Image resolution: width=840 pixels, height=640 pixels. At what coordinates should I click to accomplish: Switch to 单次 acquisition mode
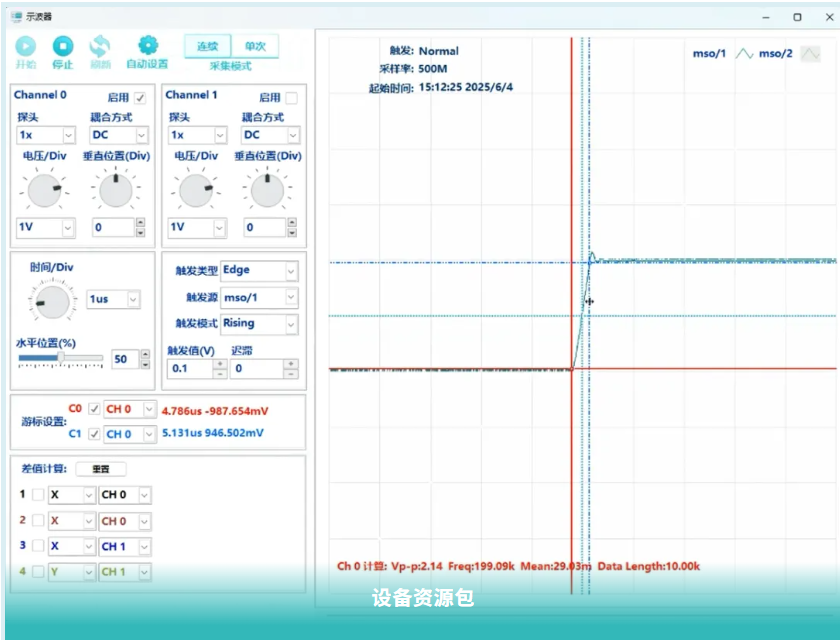coord(255,46)
